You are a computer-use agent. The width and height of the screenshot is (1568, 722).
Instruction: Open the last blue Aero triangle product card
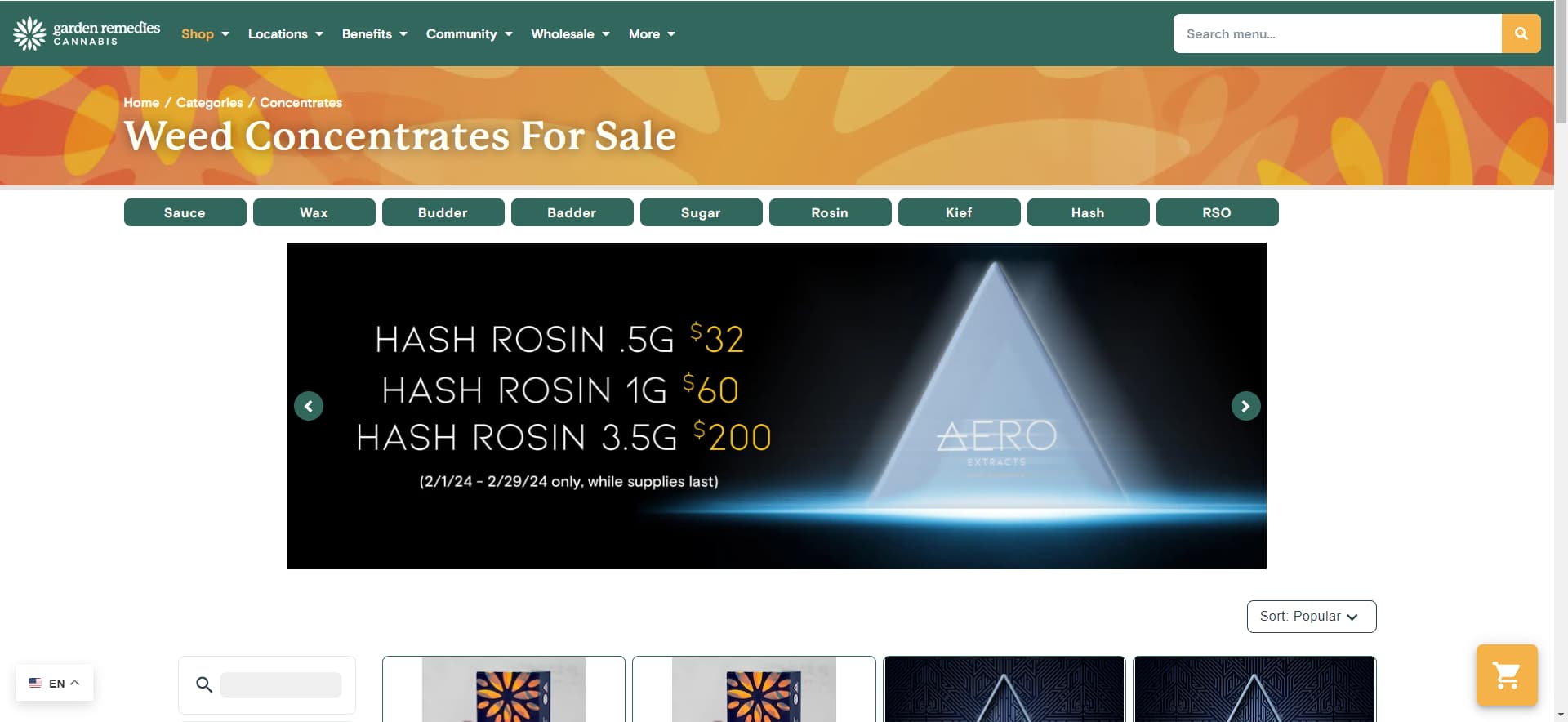pyautogui.click(x=1255, y=689)
